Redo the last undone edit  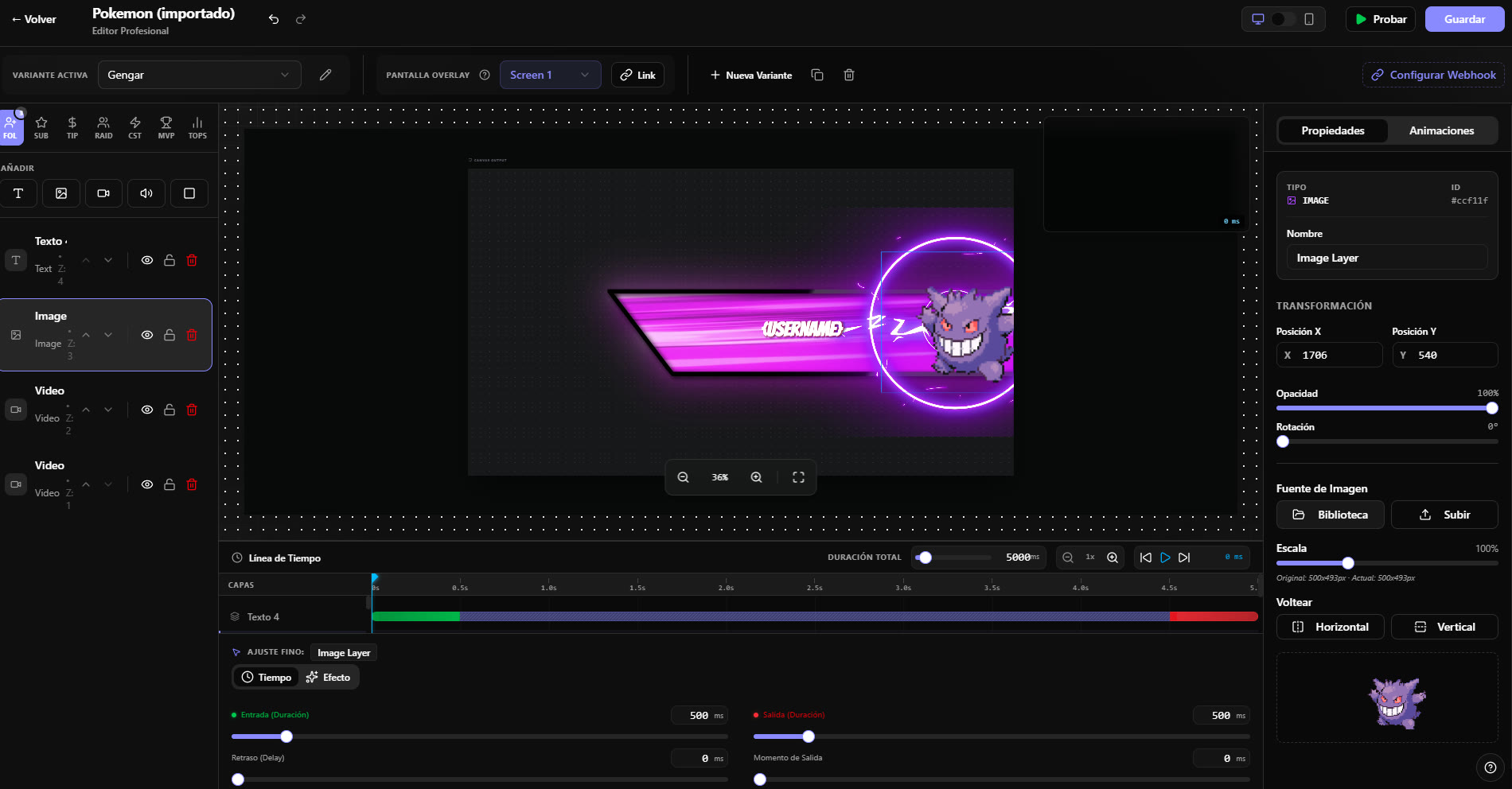pos(301,19)
